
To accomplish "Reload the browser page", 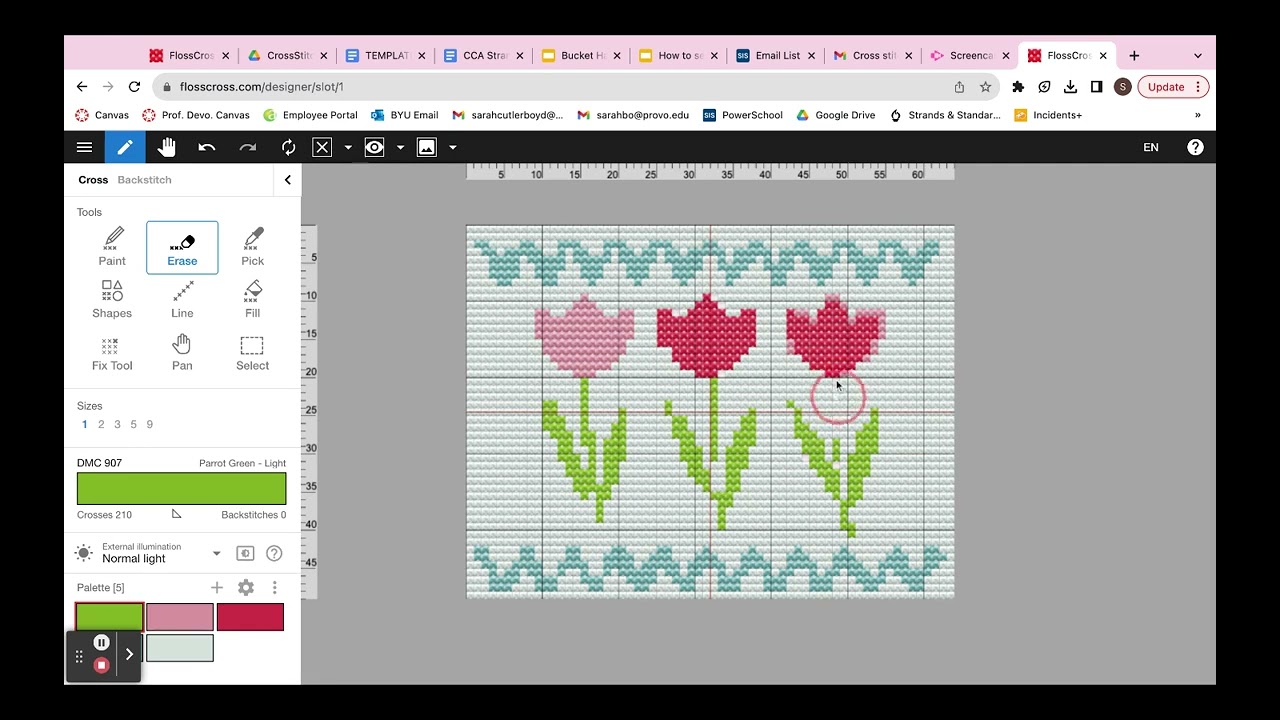I will [135, 87].
